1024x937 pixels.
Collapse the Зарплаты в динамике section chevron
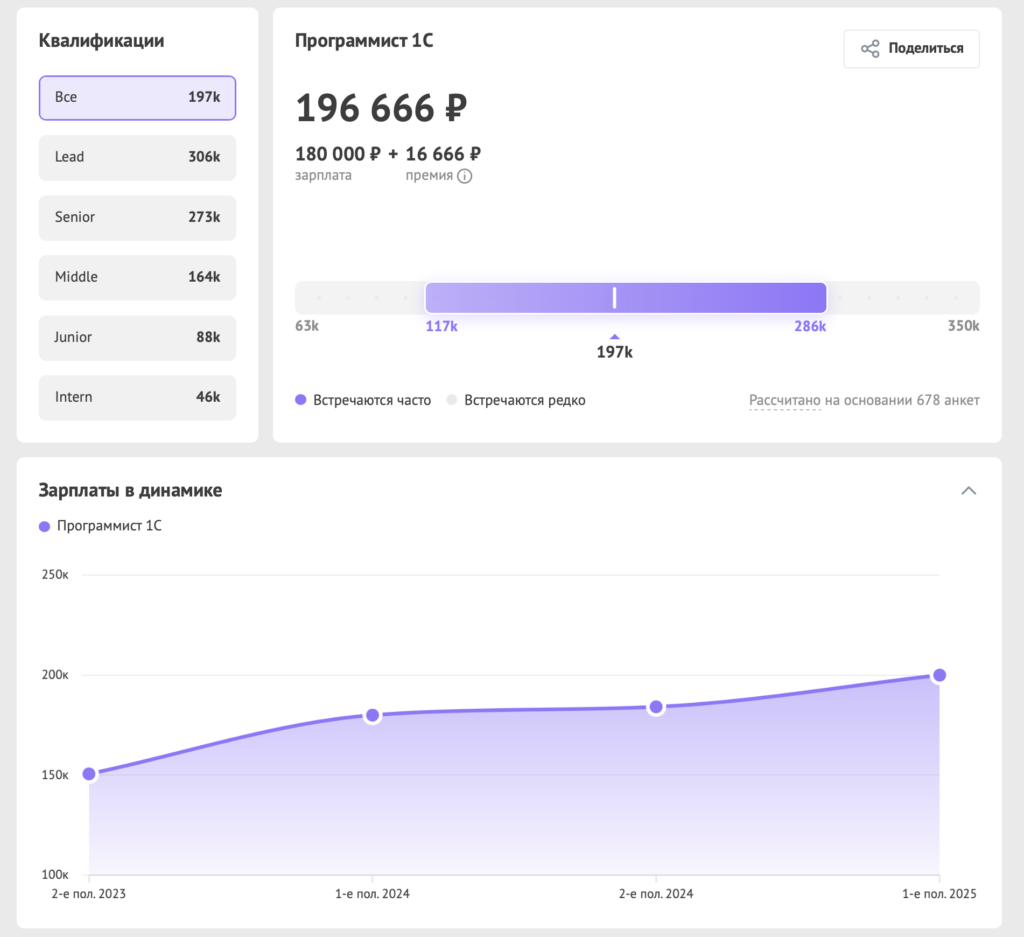click(967, 490)
